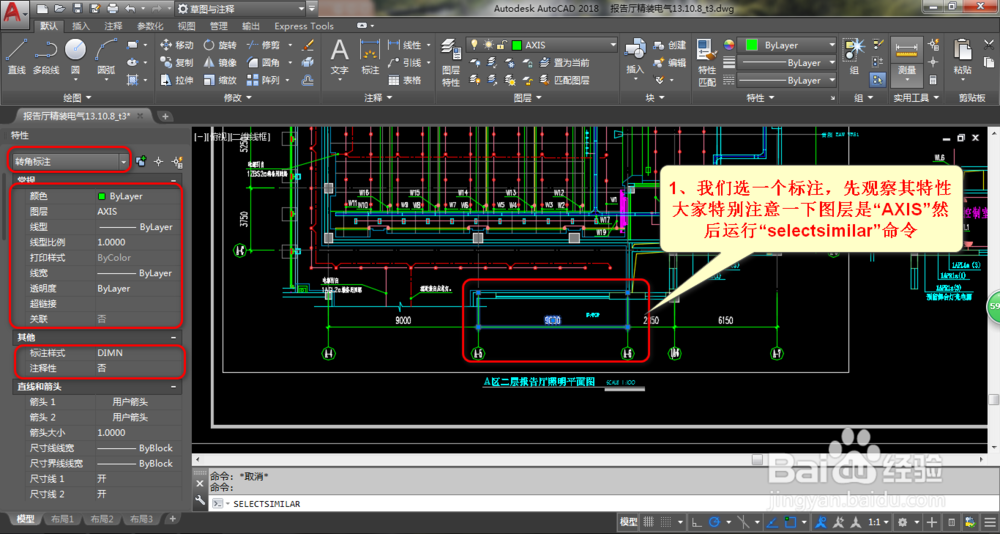This screenshot has width=1000, height=534.
Task: Switch to the Express Tools tab
Action: [x=304, y=26]
